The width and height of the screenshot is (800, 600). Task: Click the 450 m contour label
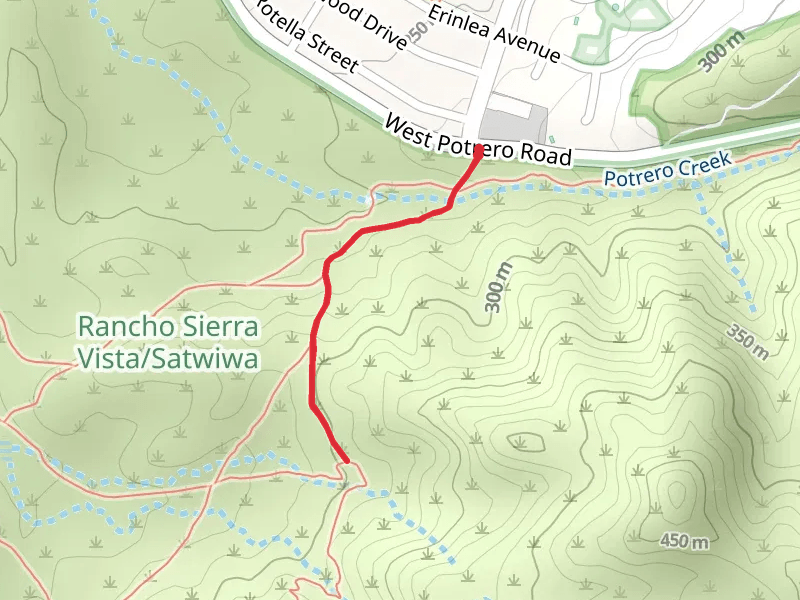coord(684,541)
